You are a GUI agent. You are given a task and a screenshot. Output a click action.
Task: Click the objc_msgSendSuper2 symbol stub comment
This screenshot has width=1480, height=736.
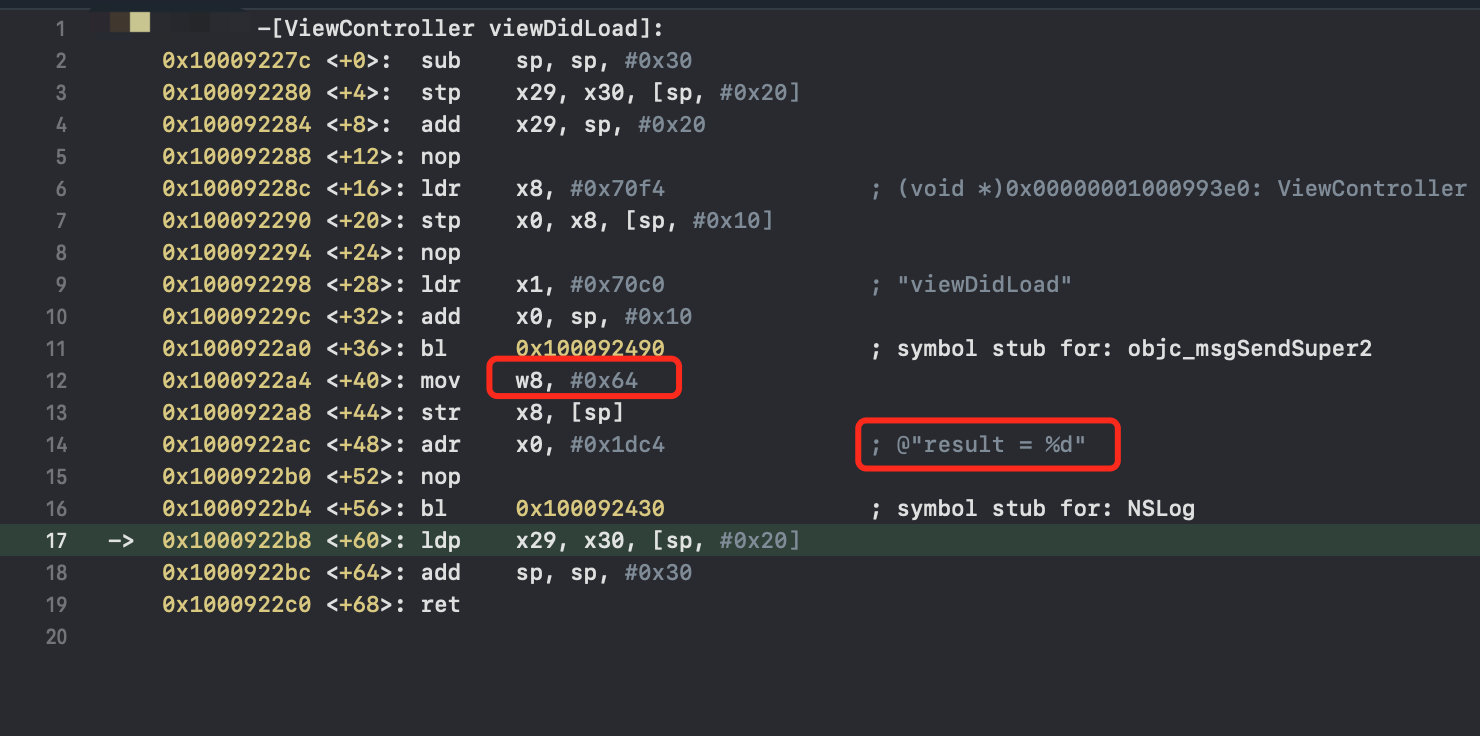1121,349
